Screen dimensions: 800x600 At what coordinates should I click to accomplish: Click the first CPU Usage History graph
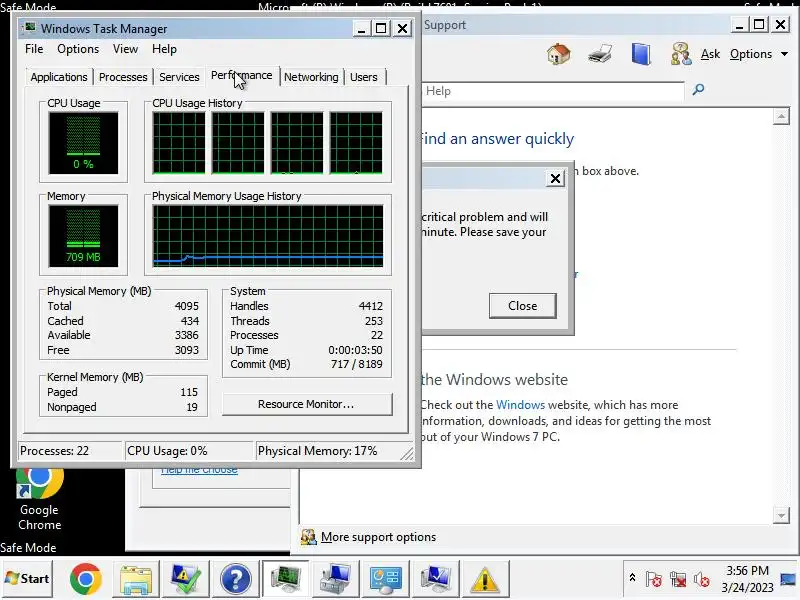(179, 143)
